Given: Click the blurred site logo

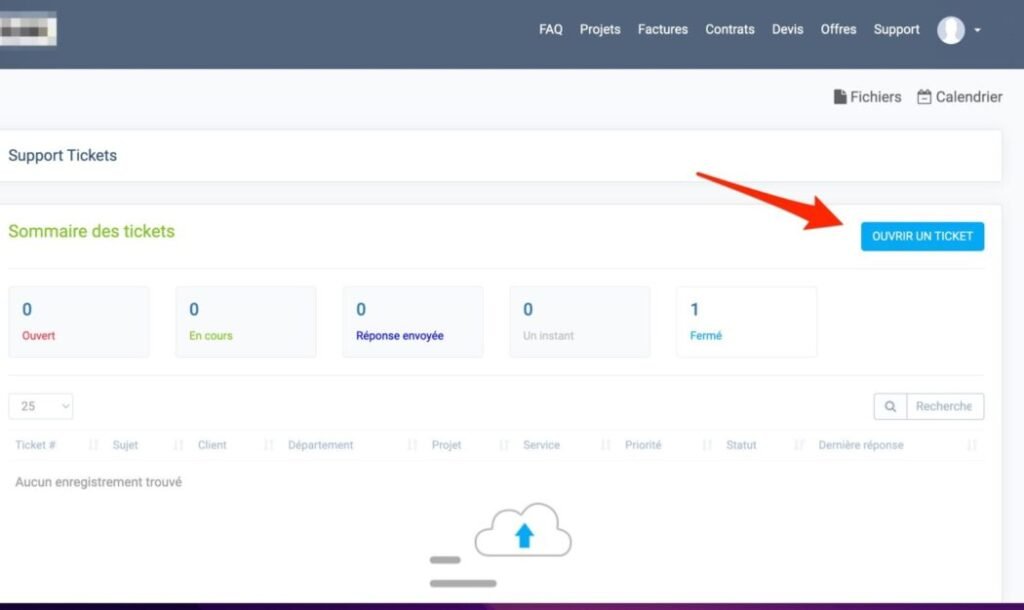Looking at the screenshot, I should [27, 29].
